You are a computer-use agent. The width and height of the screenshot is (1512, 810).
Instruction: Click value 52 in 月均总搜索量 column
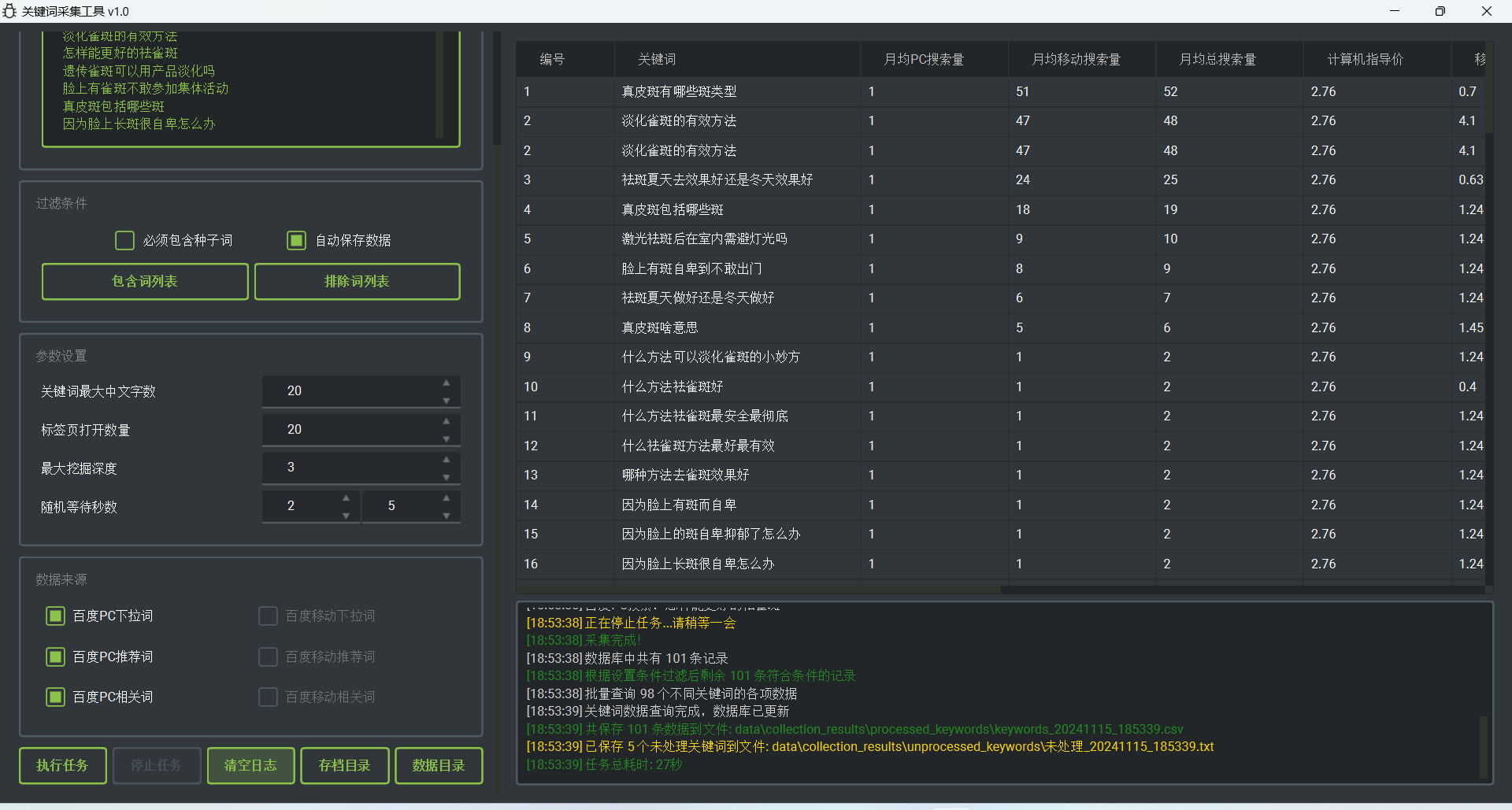pos(1170,91)
